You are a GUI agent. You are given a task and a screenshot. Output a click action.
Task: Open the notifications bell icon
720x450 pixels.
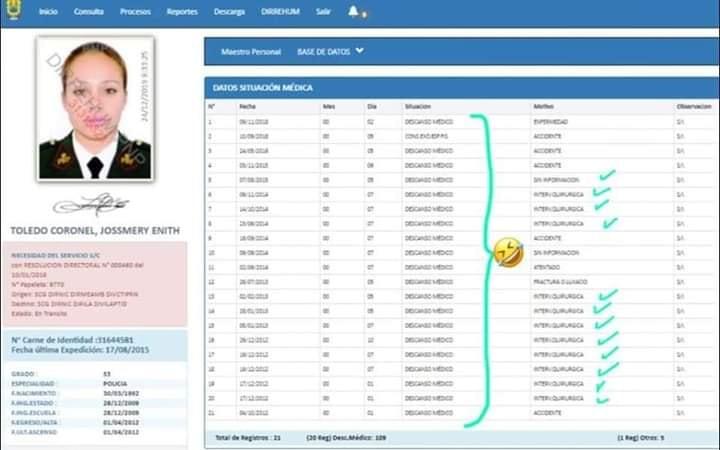[353, 11]
